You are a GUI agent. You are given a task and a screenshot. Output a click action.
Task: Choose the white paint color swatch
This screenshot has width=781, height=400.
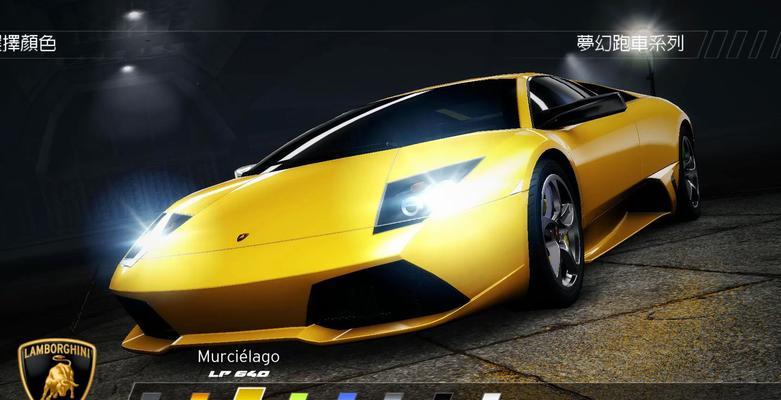click(x=491, y=397)
